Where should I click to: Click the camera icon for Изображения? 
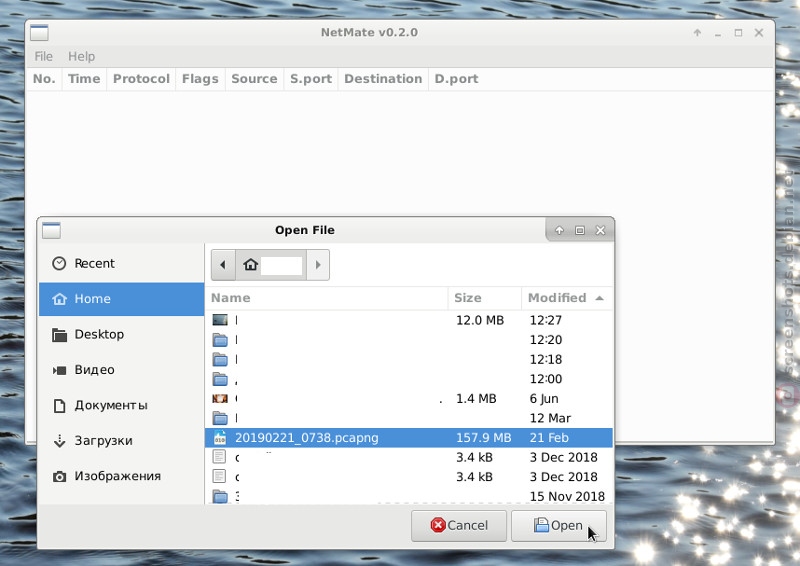[x=59, y=477]
